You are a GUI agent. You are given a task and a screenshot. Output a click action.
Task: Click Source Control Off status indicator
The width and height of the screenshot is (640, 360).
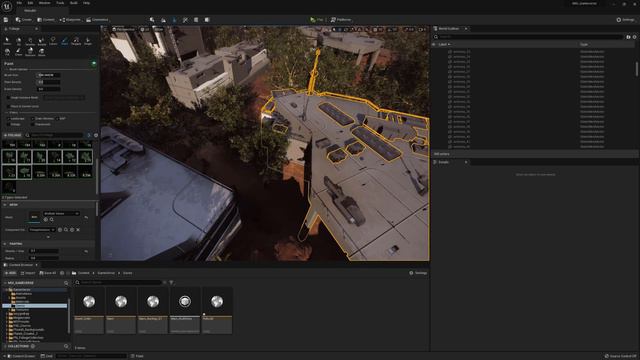620,356
